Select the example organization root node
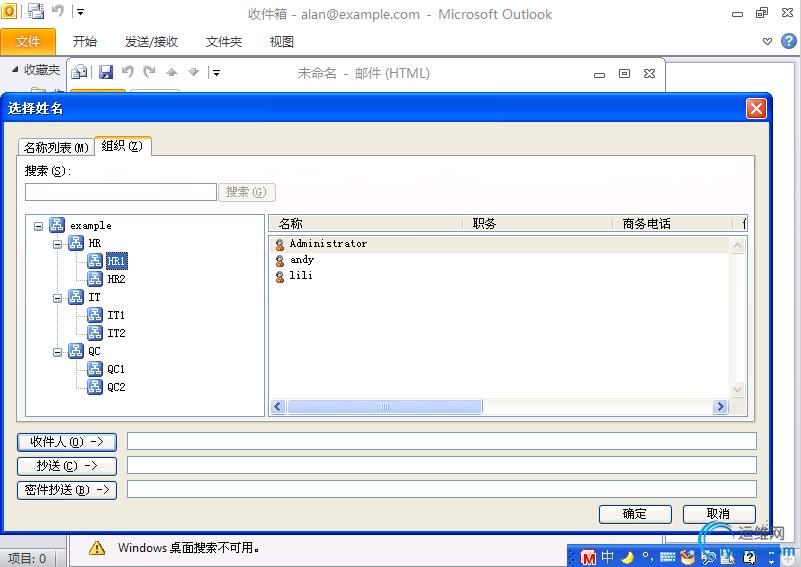Screen dimensions: 801x567 click(90, 225)
